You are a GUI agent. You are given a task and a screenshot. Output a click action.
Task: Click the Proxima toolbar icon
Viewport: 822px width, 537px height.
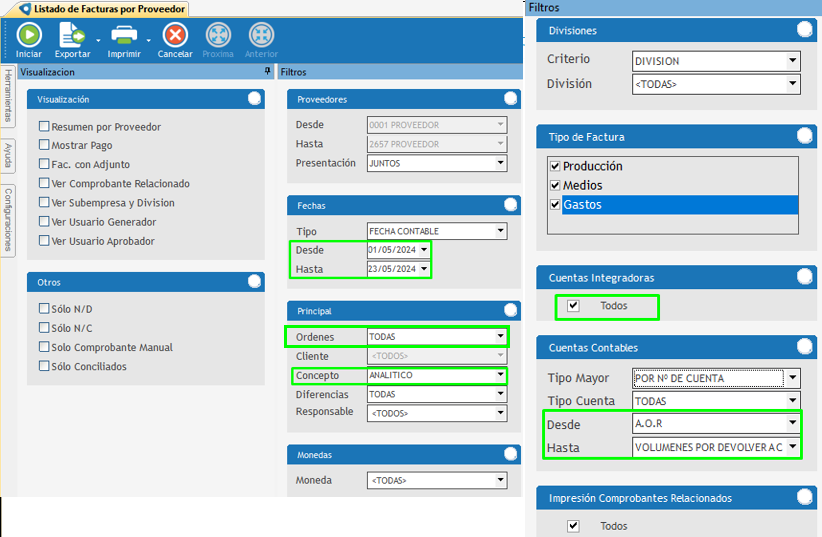point(218,36)
